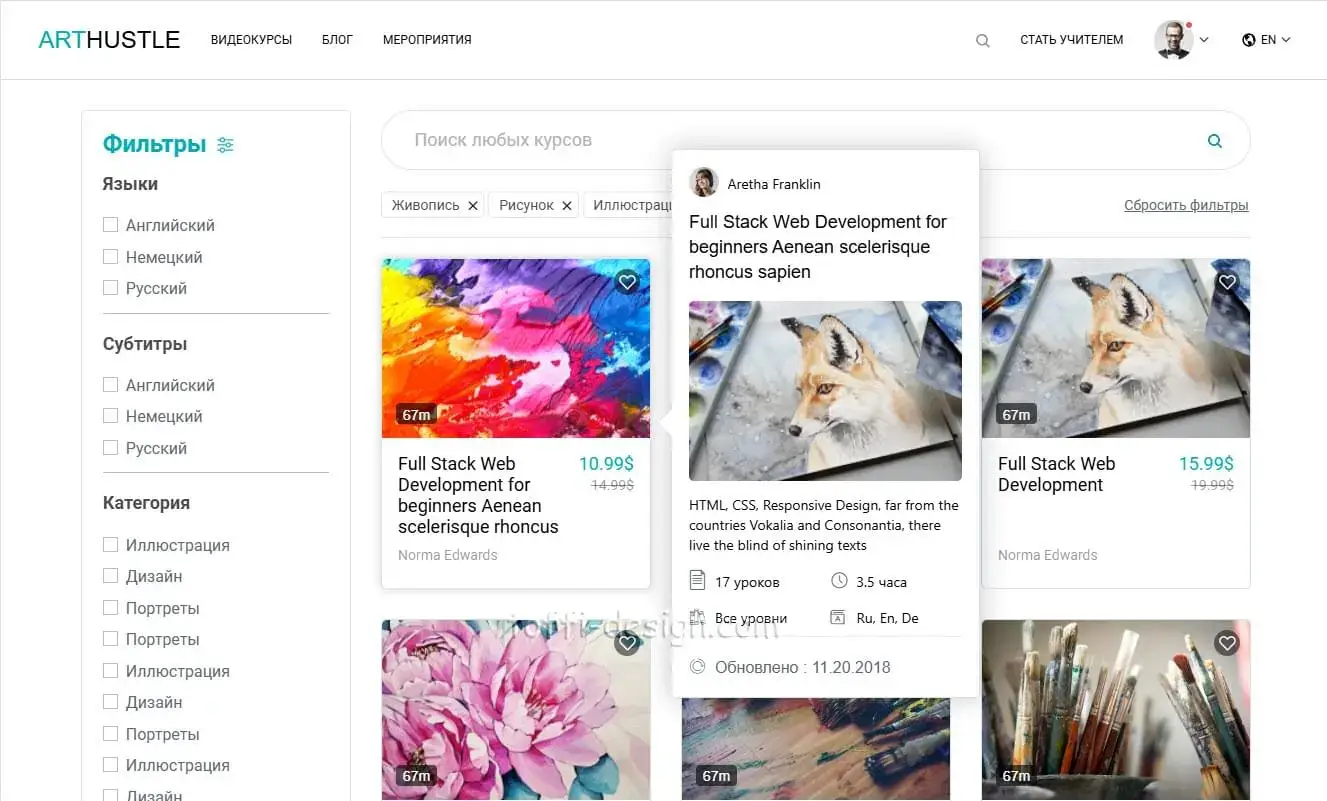Remove the Живопись filter chip

[x=472, y=204]
